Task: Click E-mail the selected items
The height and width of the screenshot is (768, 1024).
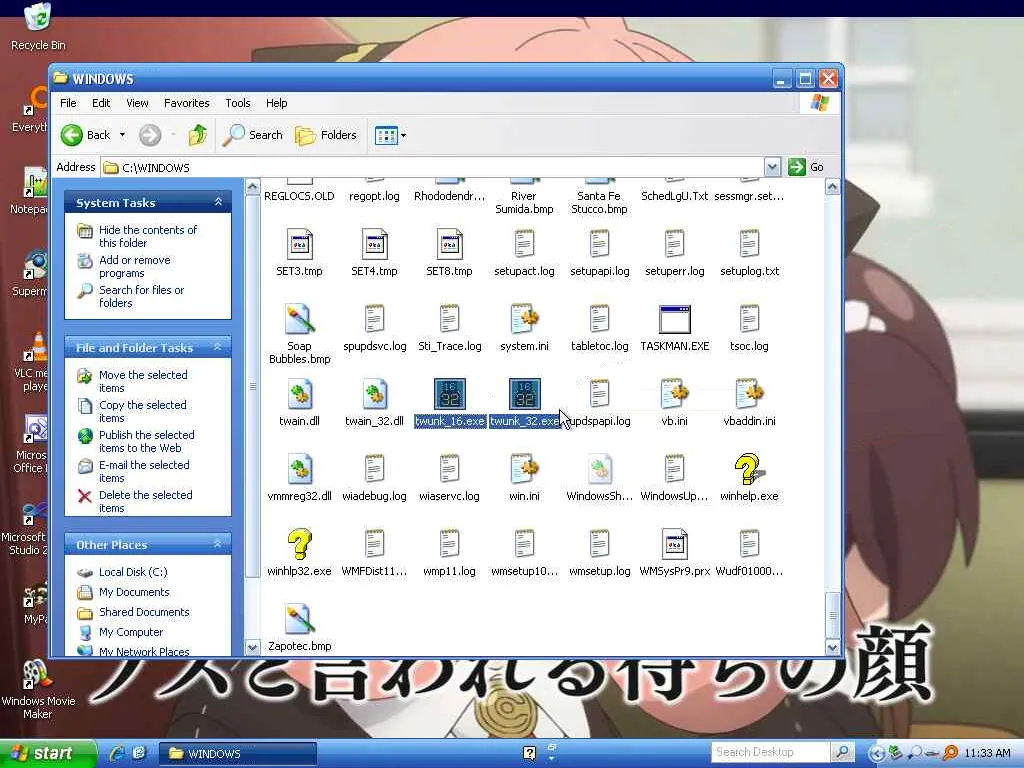Action: coord(144,472)
